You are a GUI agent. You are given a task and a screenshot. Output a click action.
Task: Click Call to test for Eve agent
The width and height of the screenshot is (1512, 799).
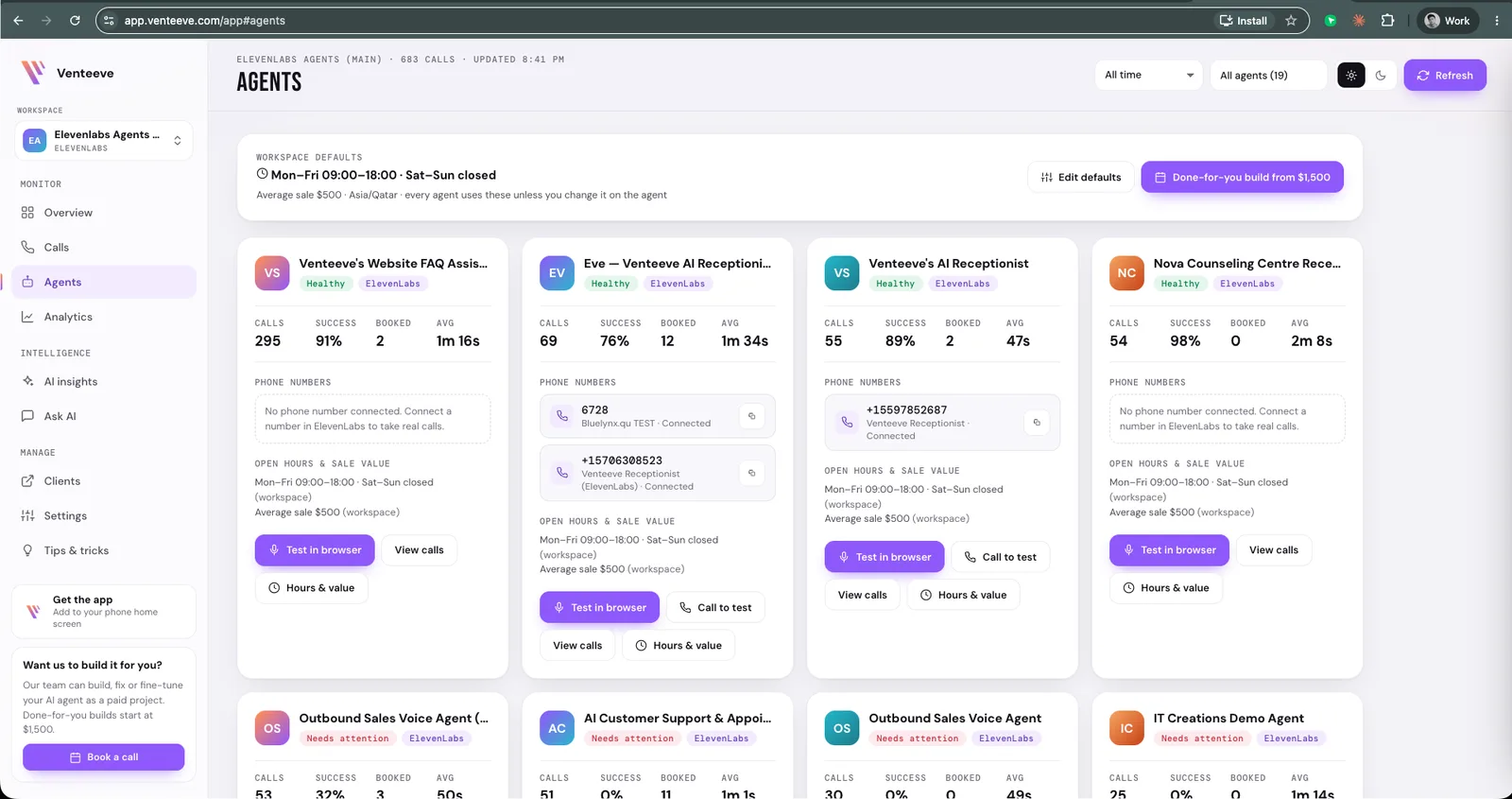pyautogui.click(x=715, y=607)
